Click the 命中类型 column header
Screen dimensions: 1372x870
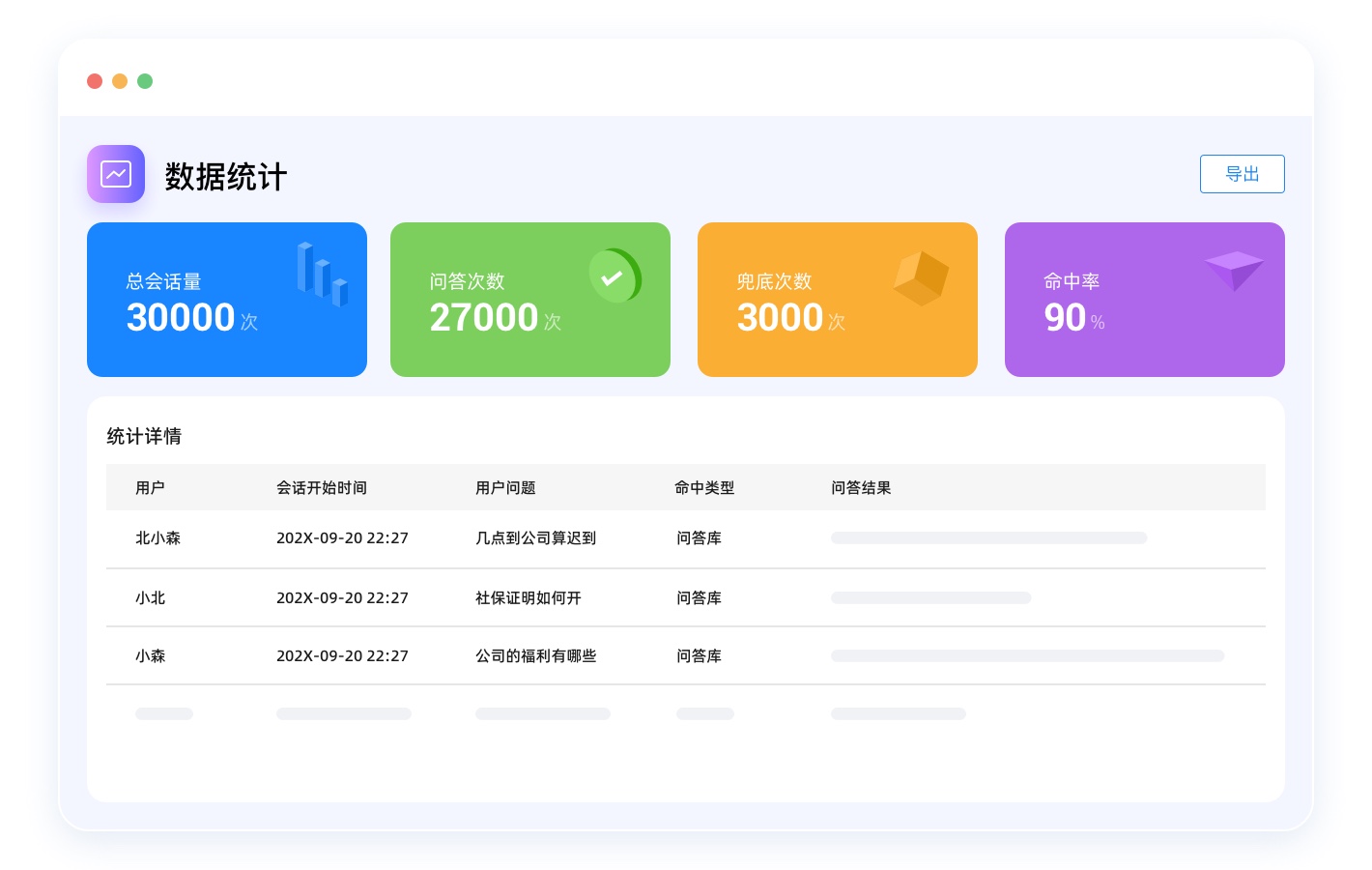pos(704,488)
